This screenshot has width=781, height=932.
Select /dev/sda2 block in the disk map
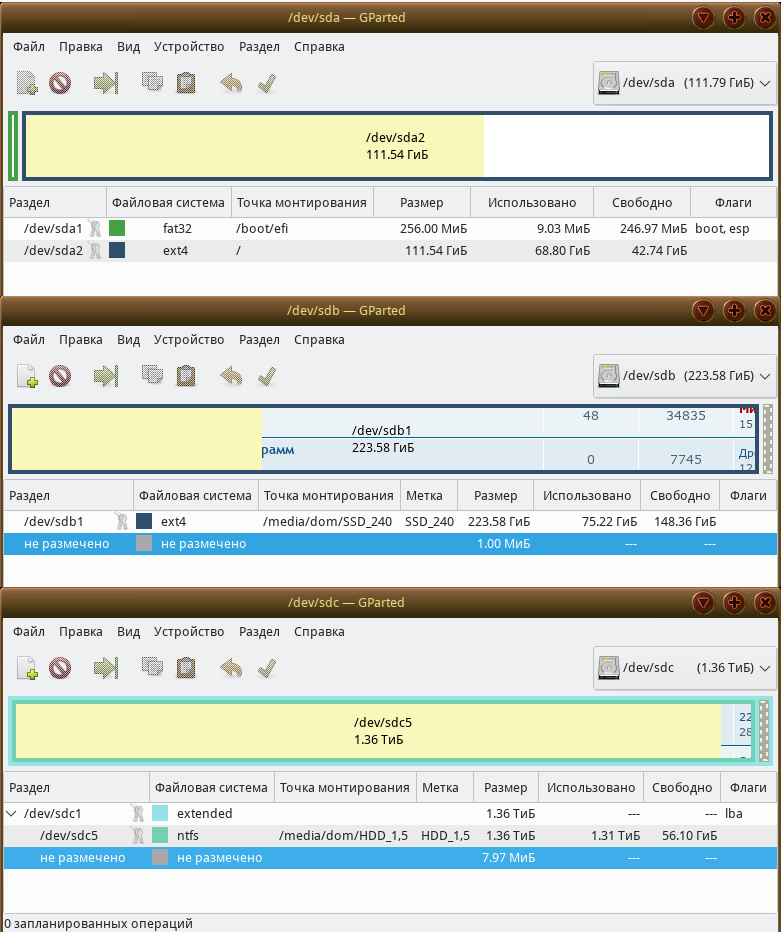pyautogui.click(x=397, y=146)
